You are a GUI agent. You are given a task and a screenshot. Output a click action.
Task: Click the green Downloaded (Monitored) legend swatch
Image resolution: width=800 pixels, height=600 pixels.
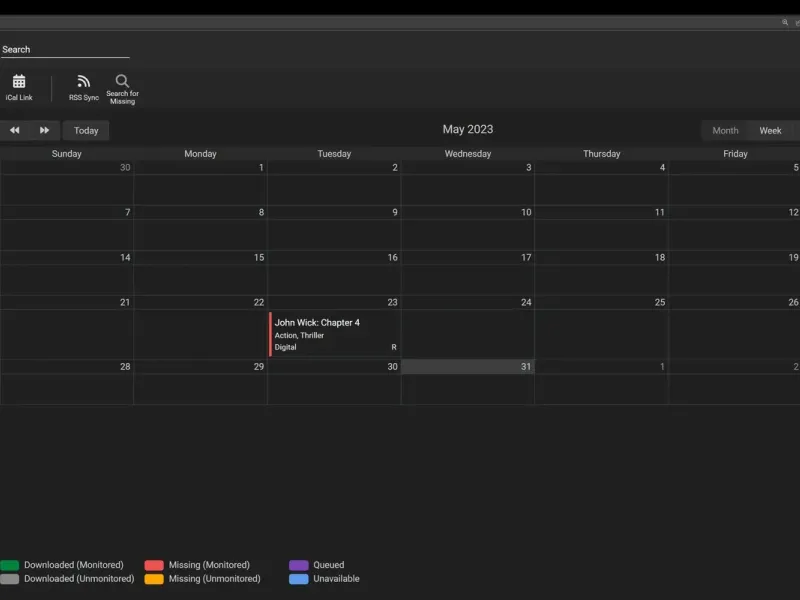click(10, 565)
